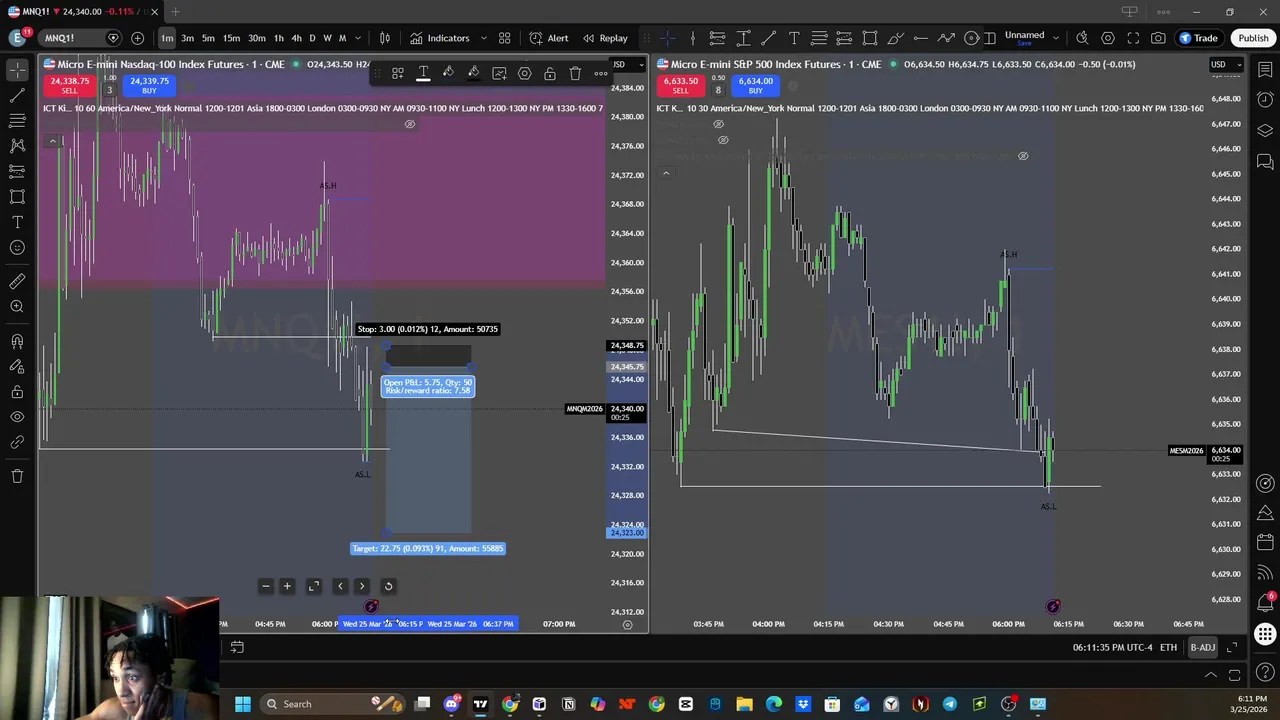
Task: Toggle ICT indicator visibility eye on Nasdaq chart
Action: [409, 124]
